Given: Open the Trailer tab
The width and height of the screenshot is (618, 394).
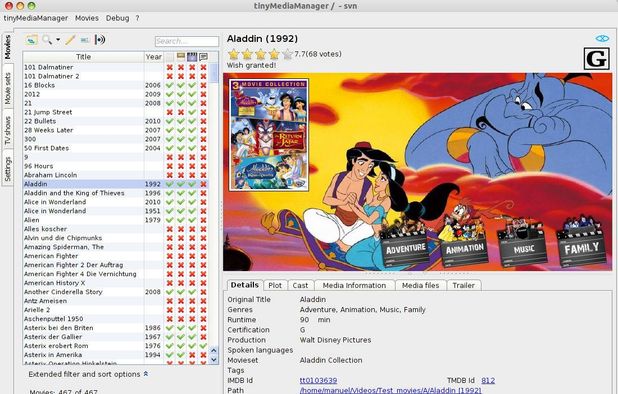Looking at the screenshot, I should click(x=464, y=285).
